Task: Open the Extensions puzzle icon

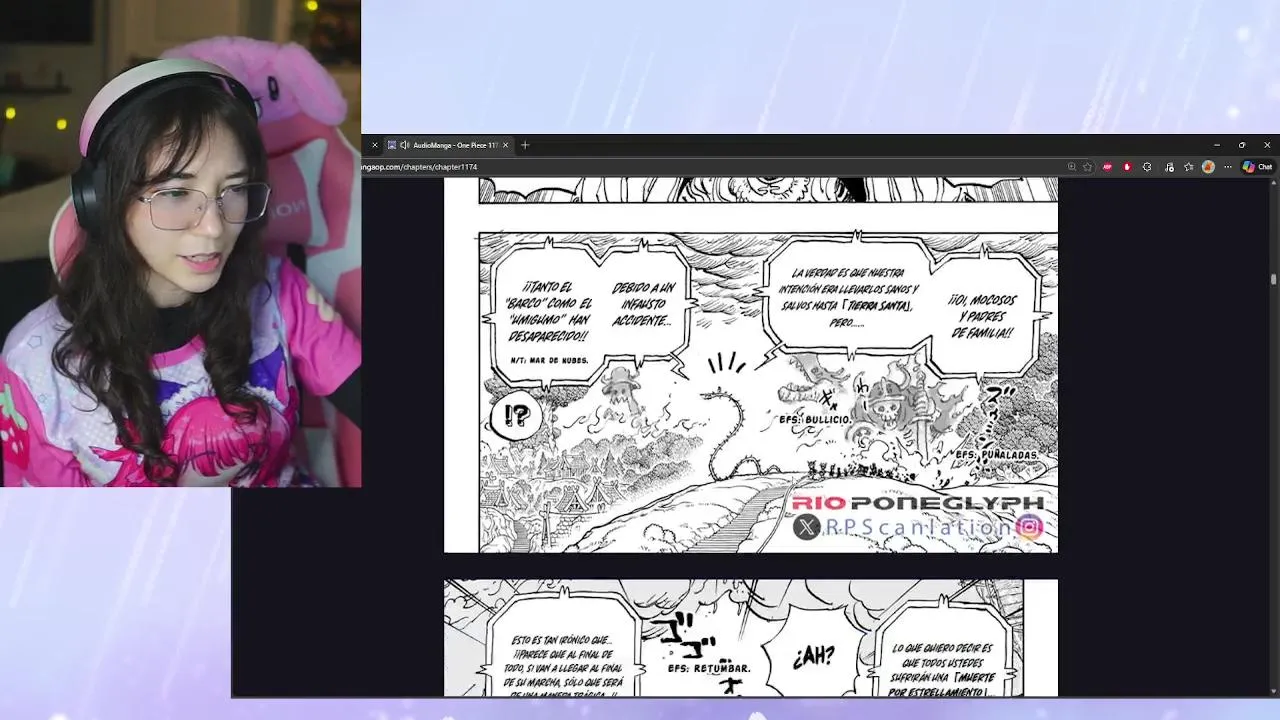Action: pos(1147,167)
